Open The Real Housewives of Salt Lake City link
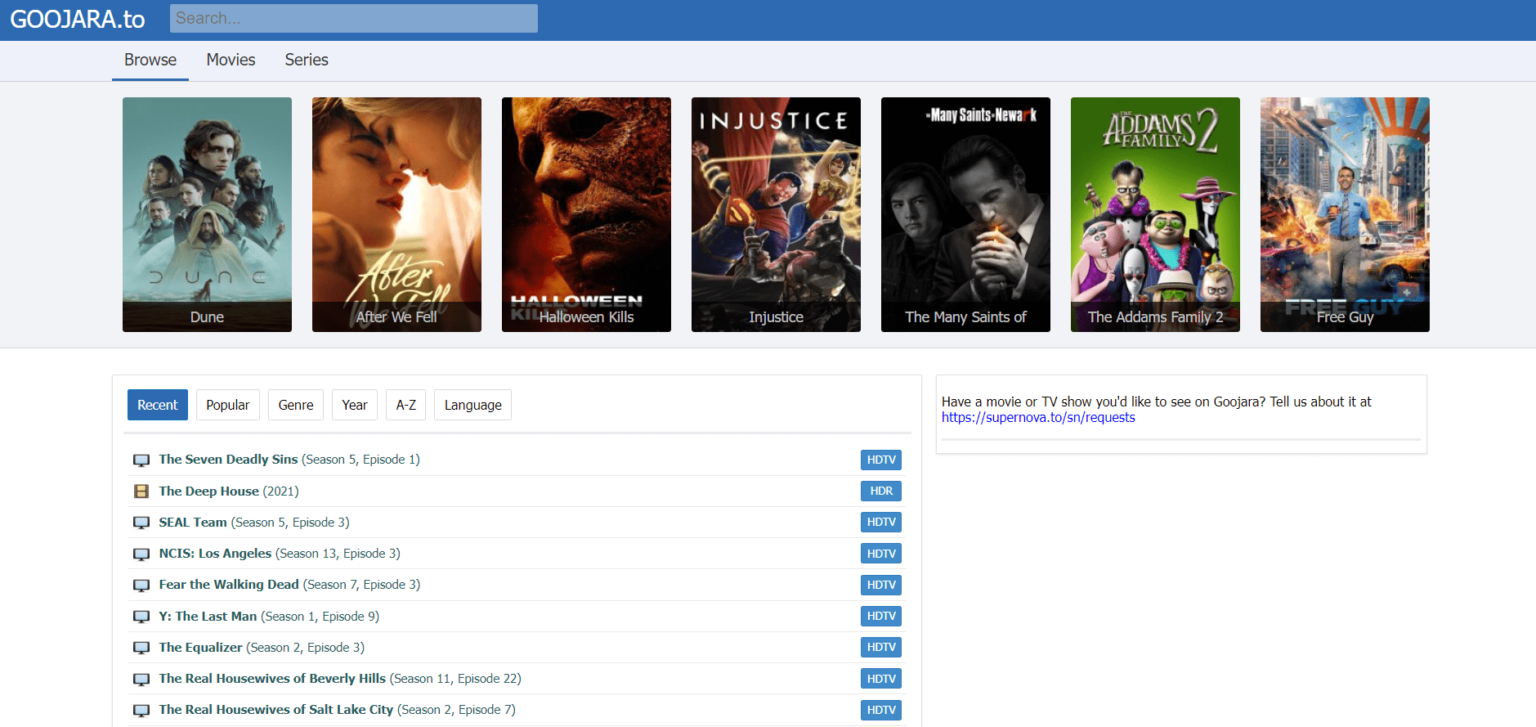Screen dimensions: 1536x727 pyautogui.click(x=337, y=709)
